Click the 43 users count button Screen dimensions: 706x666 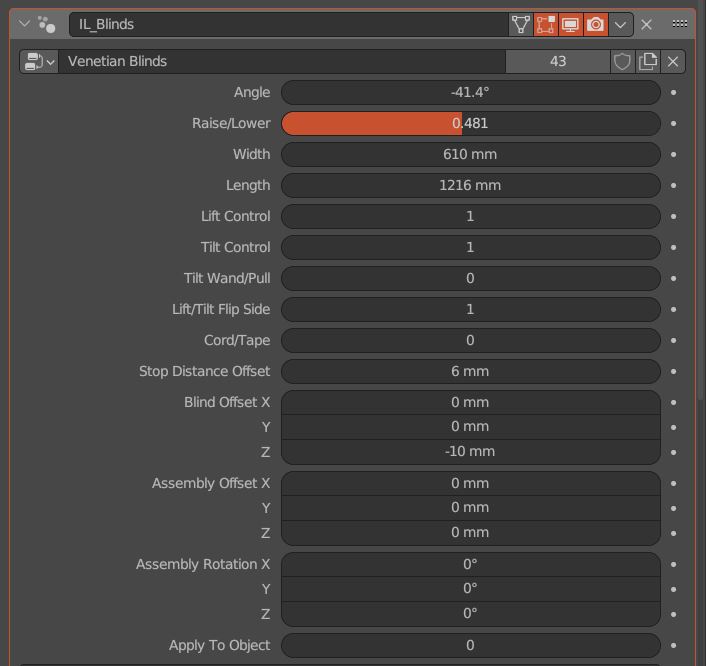tap(558, 61)
